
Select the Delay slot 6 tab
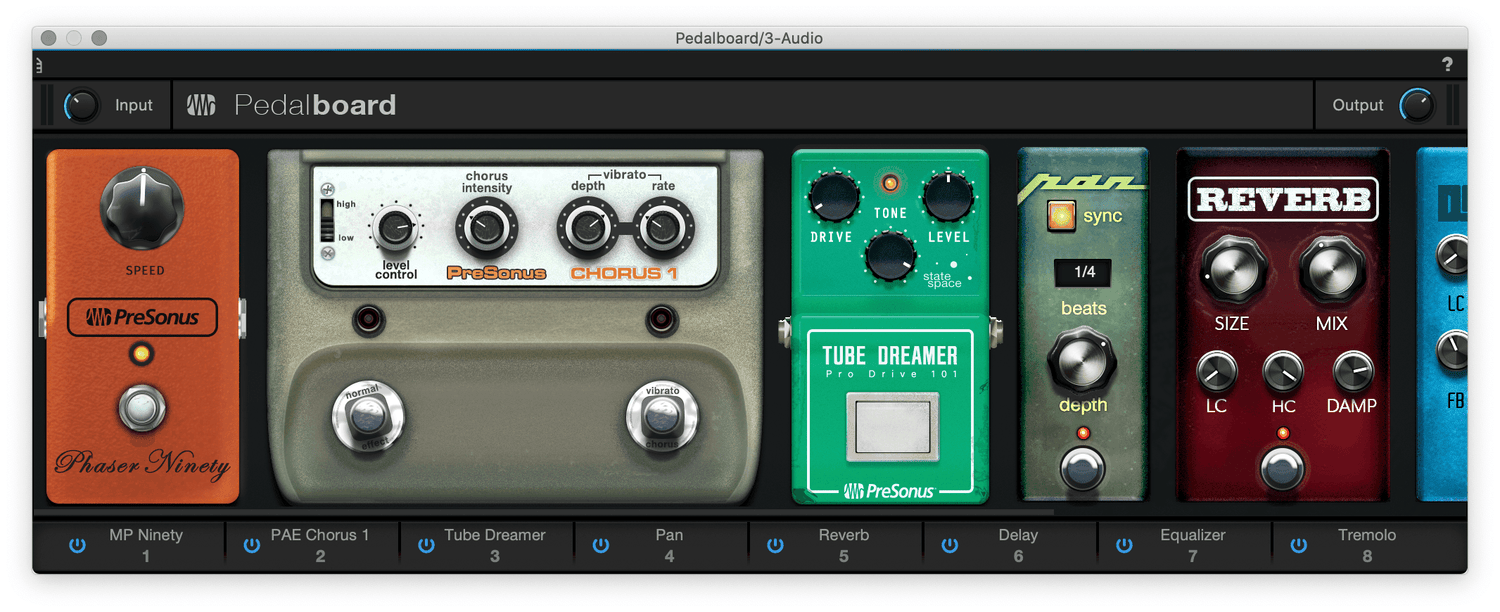coord(1017,545)
